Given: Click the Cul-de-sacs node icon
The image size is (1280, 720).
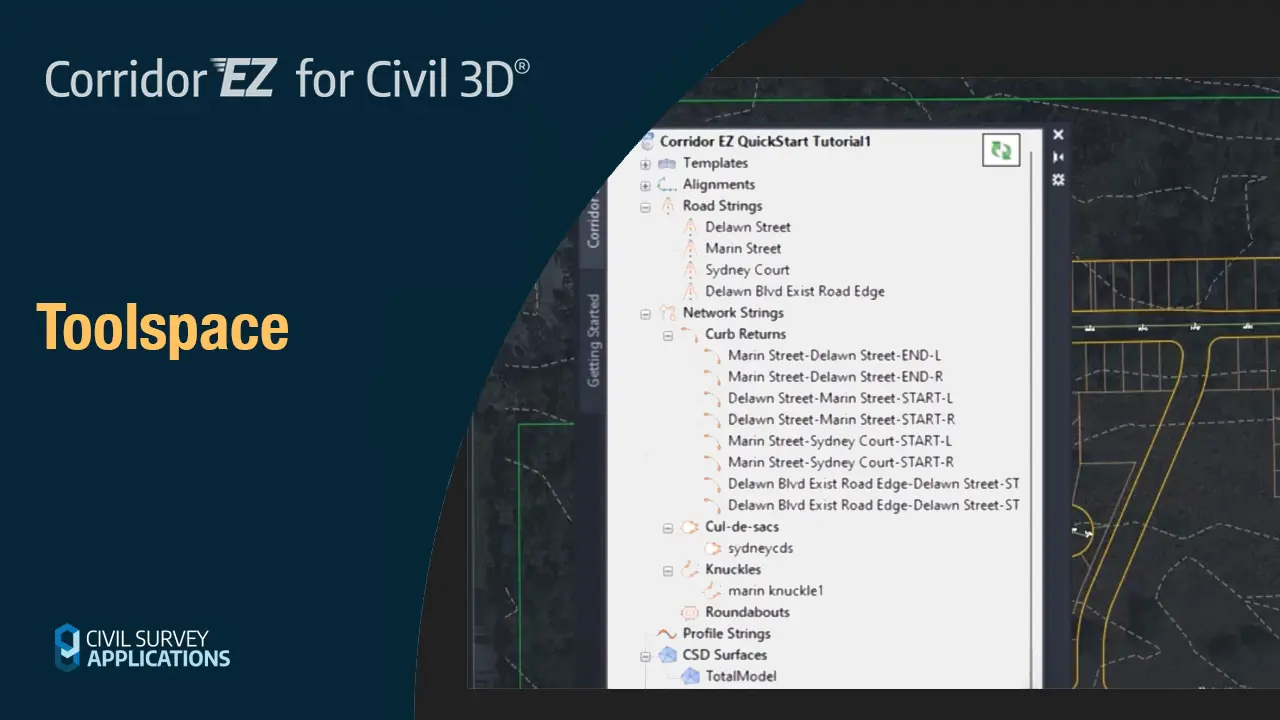Looking at the screenshot, I should [x=690, y=527].
